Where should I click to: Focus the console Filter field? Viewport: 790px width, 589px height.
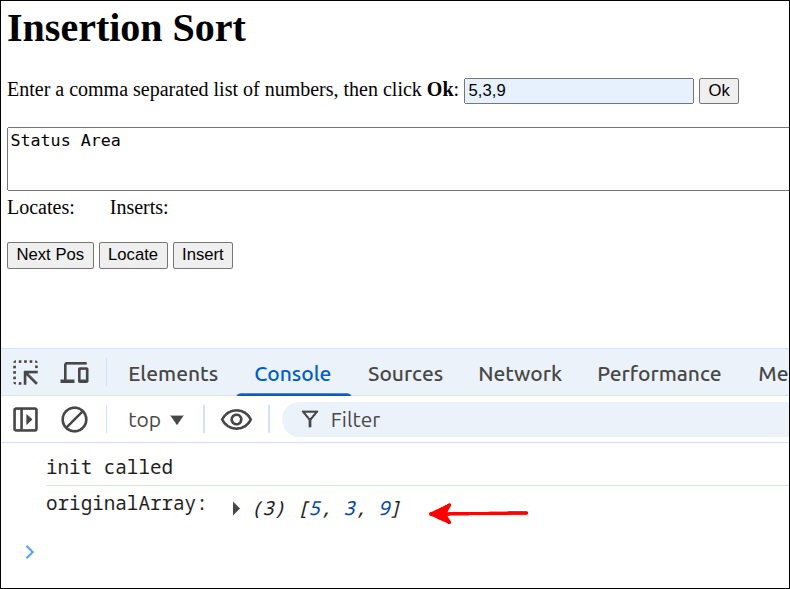coord(550,420)
